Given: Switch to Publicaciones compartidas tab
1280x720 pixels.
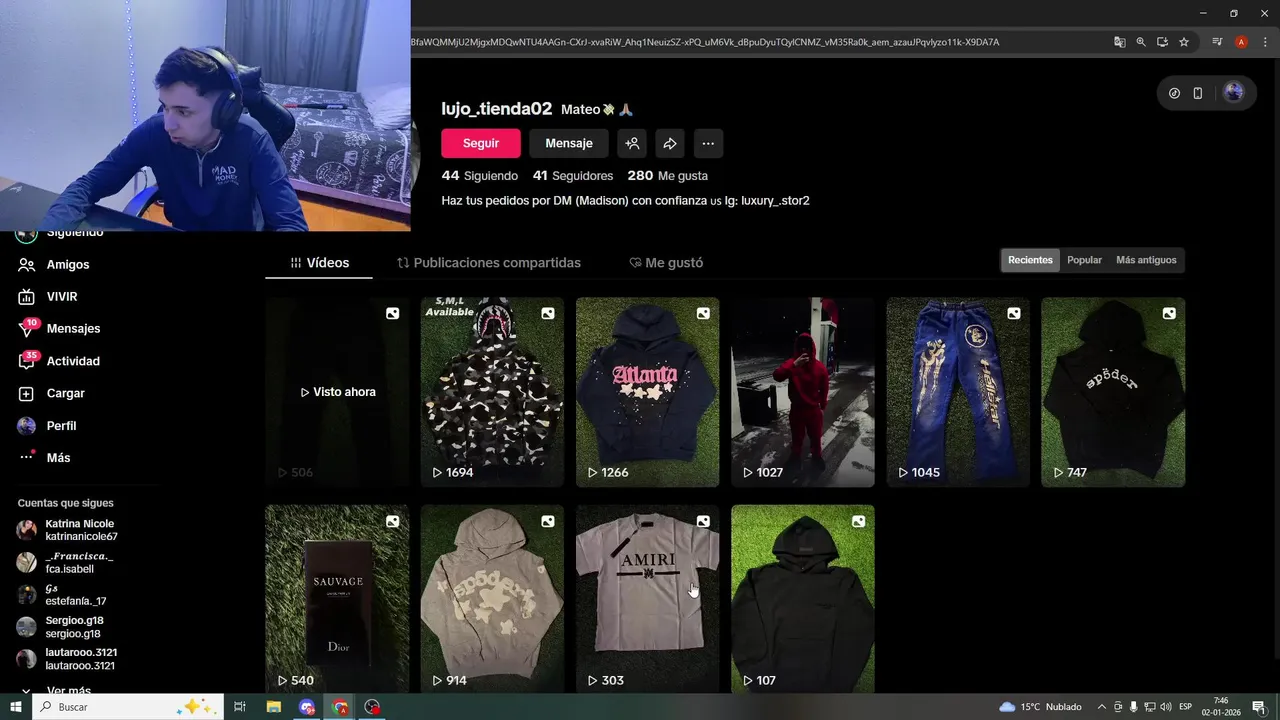Looking at the screenshot, I should (x=488, y=263).
